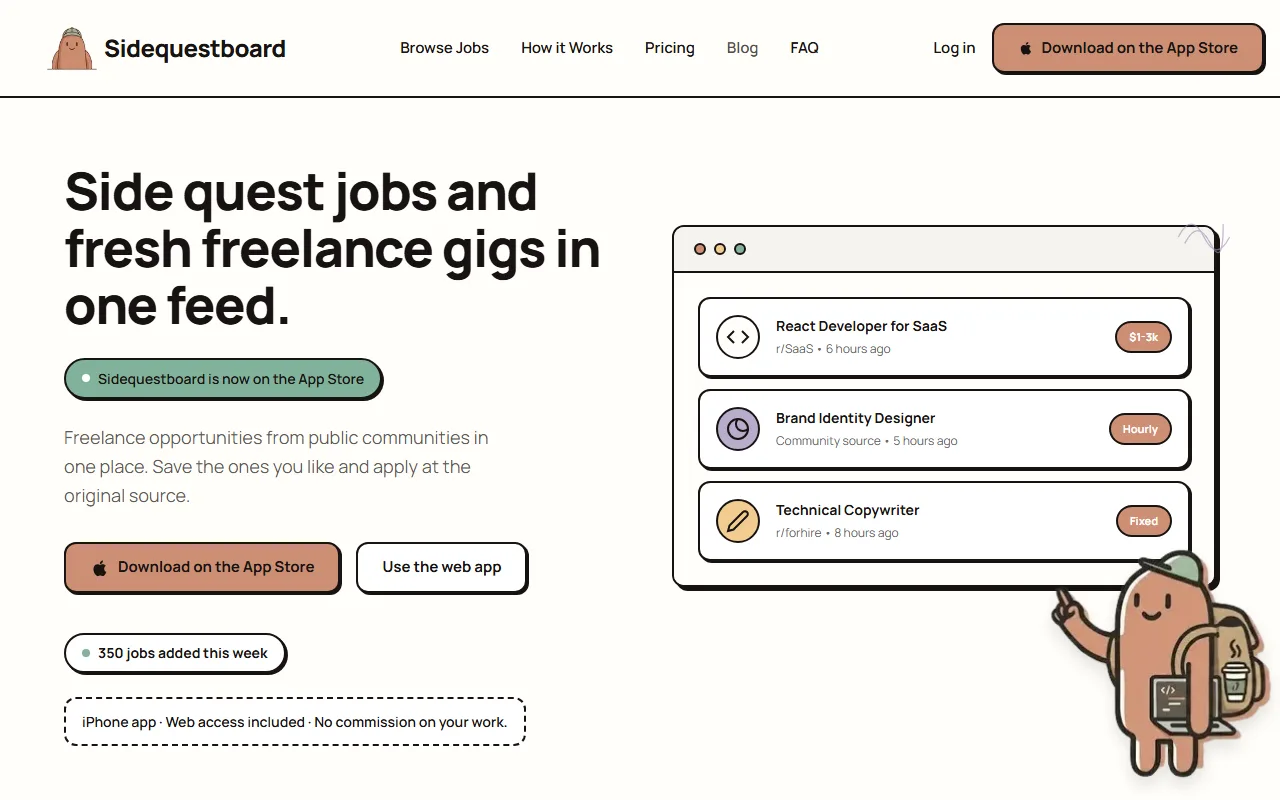Open the Pricing nav link
The image size is (1280, 800).
(670, 48)
